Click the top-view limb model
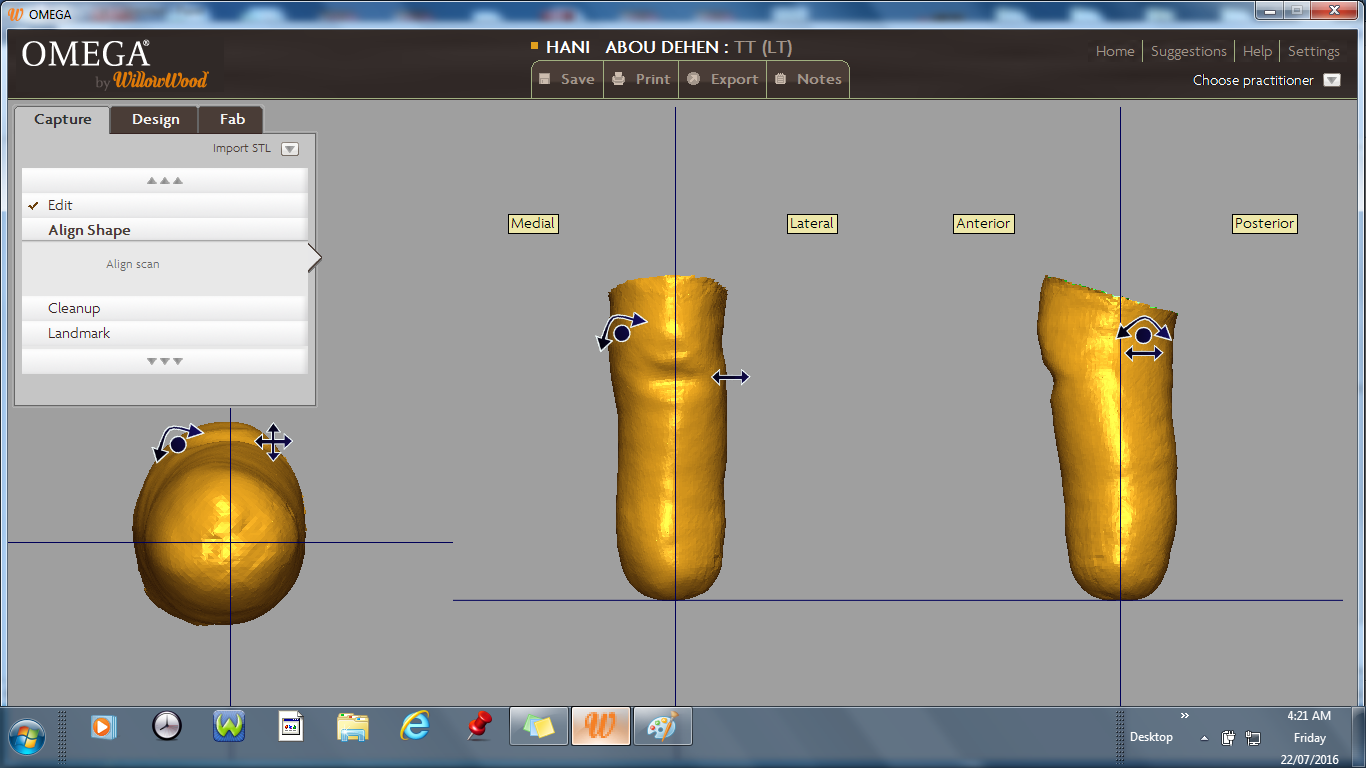The image size is (1366, 768). [x=219, y=525]
